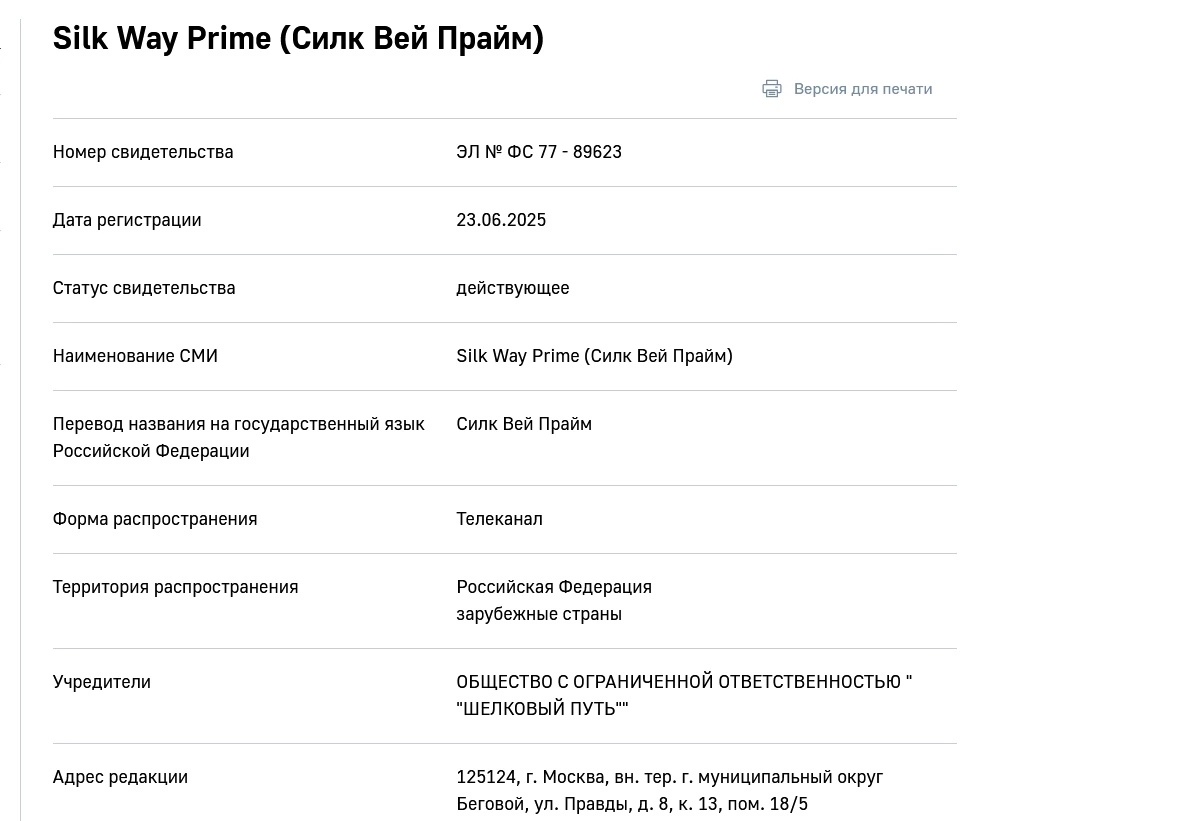Click the Номер свидетельства label
The width and height of the screenshot is (1183, 821).
click(143, 152)
